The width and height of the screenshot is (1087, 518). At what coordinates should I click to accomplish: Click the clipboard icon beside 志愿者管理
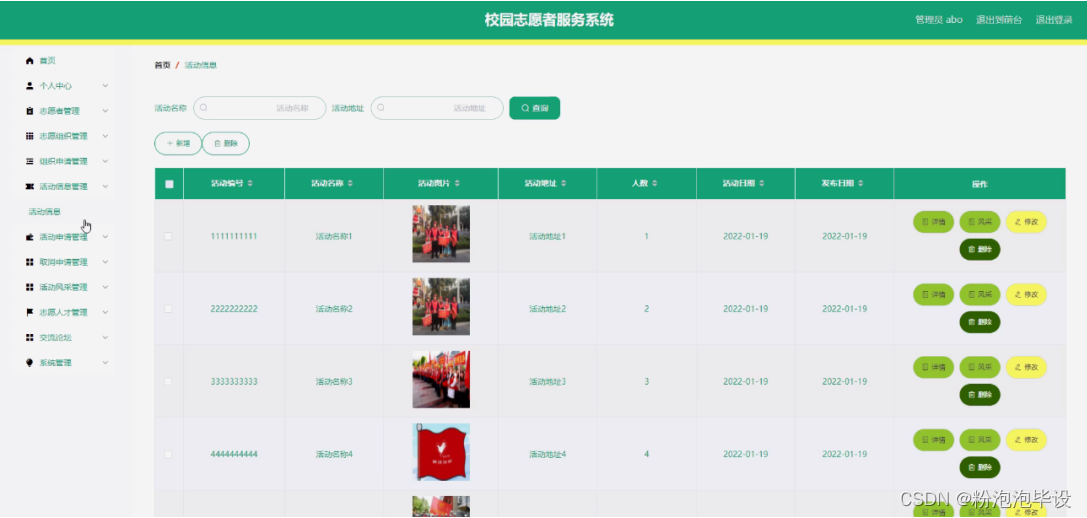coord(29,111)
